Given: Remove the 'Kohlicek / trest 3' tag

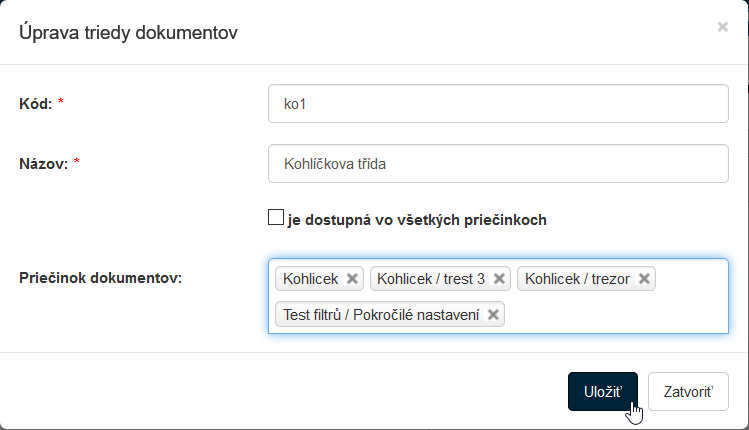Looking at the screenshot, I should coord(499,279).
